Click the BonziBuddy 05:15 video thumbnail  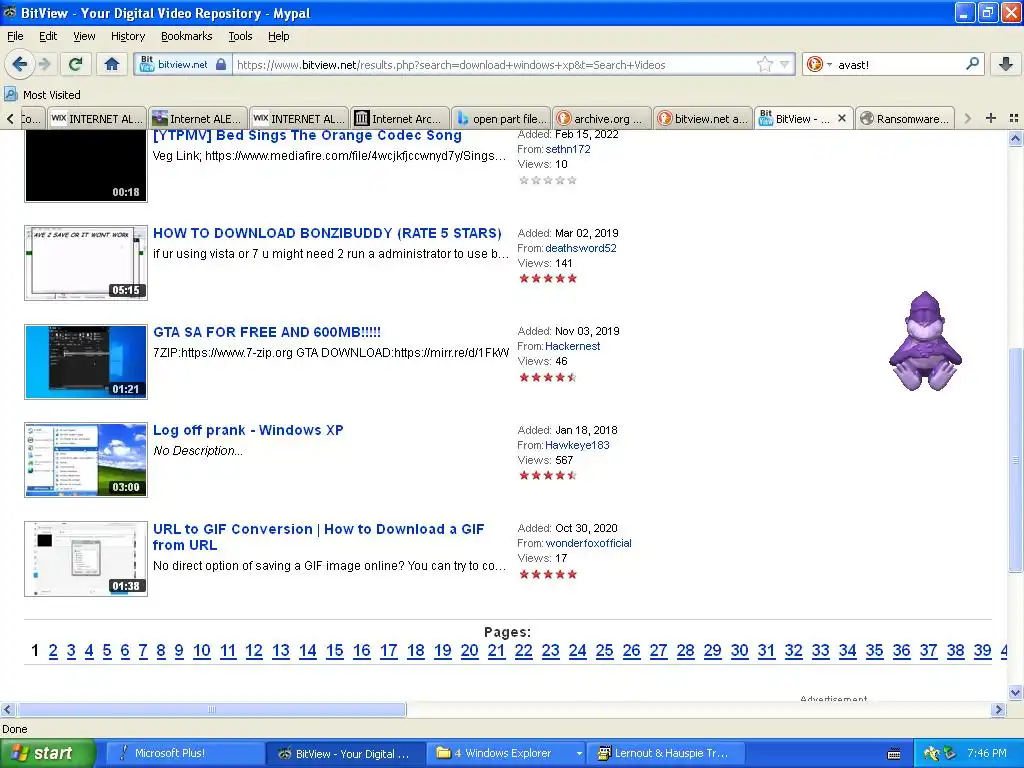click(x=86, y=263)
